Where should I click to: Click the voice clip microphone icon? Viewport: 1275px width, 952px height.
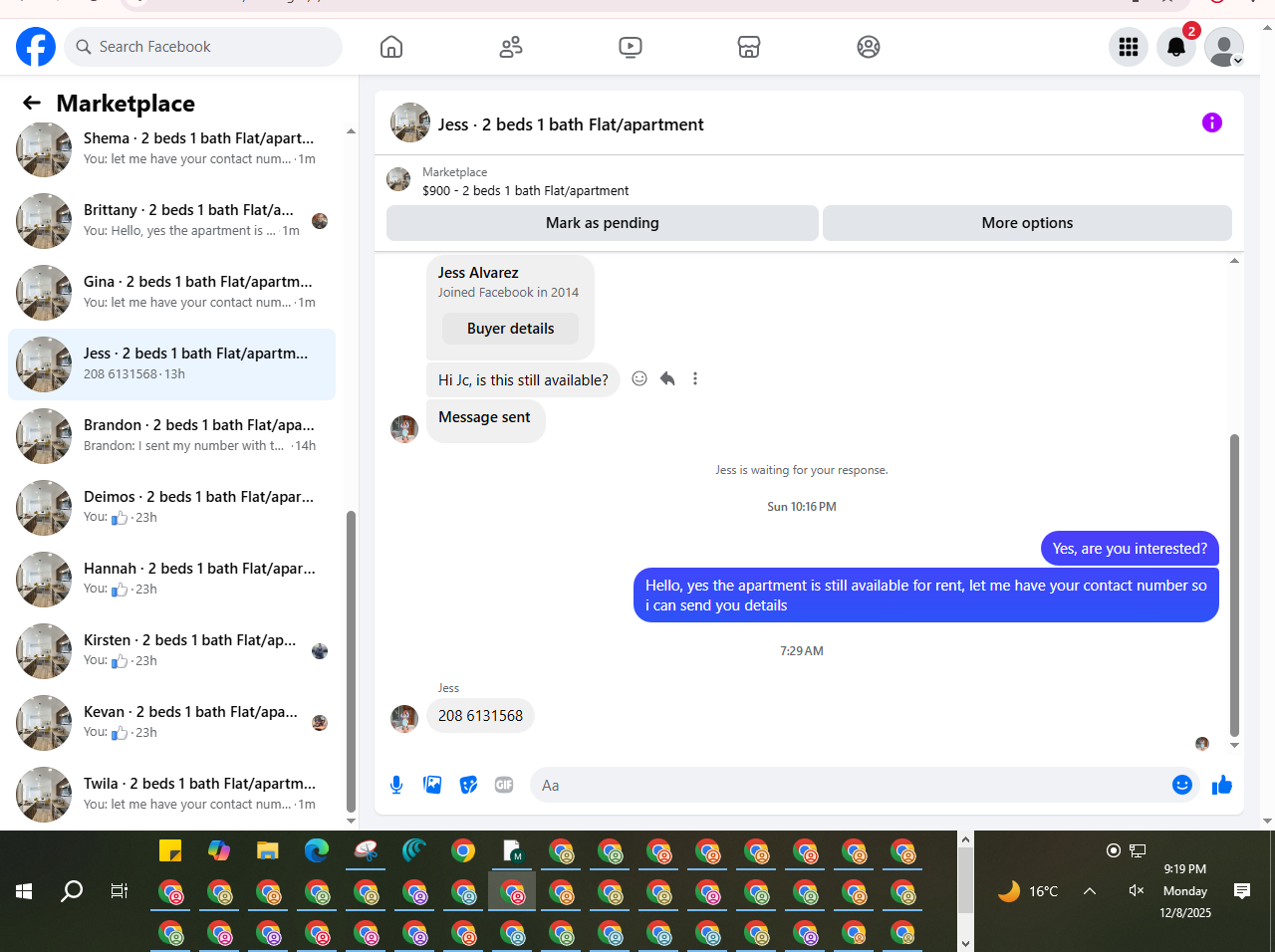click(396, 785)
